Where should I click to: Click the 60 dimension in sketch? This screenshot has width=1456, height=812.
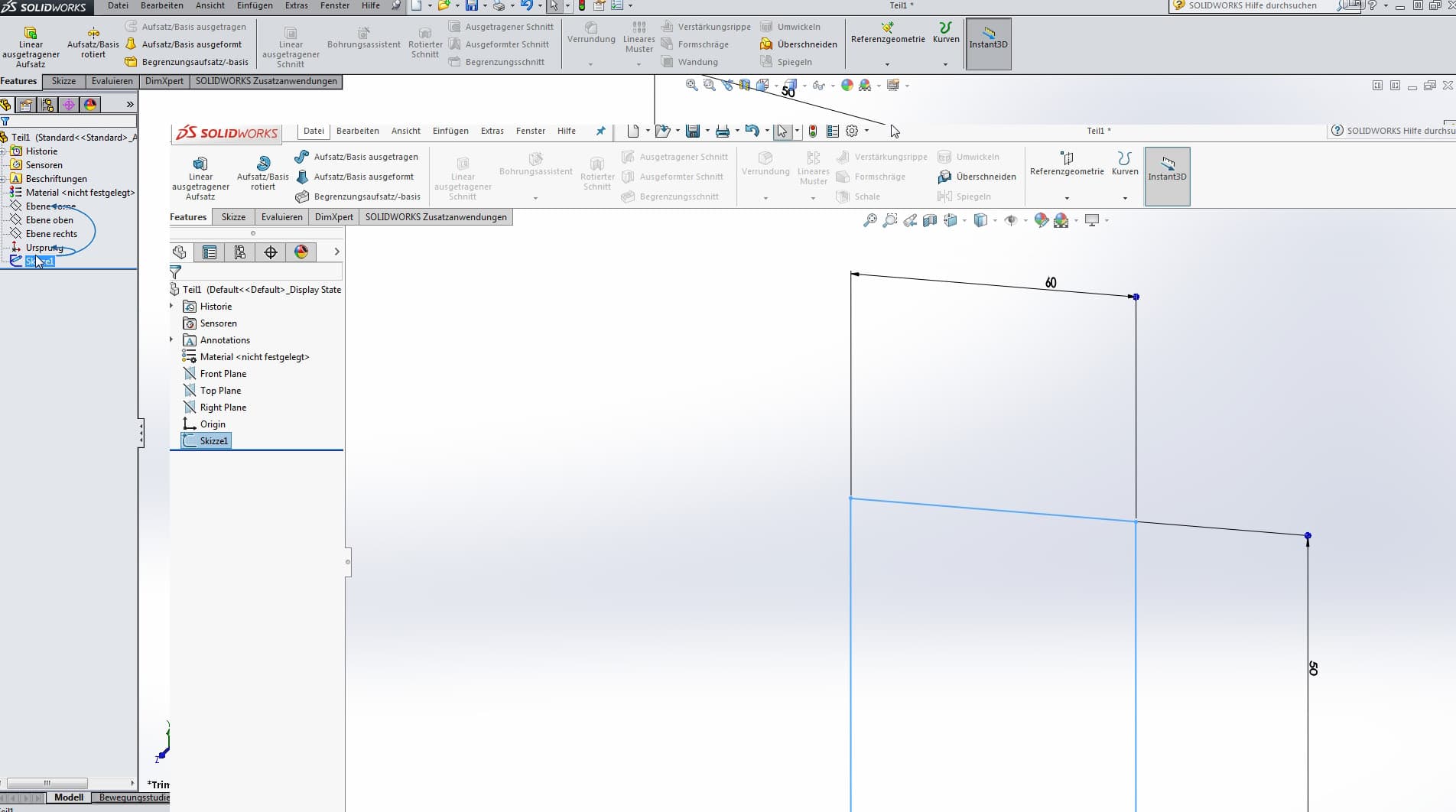1051,283
